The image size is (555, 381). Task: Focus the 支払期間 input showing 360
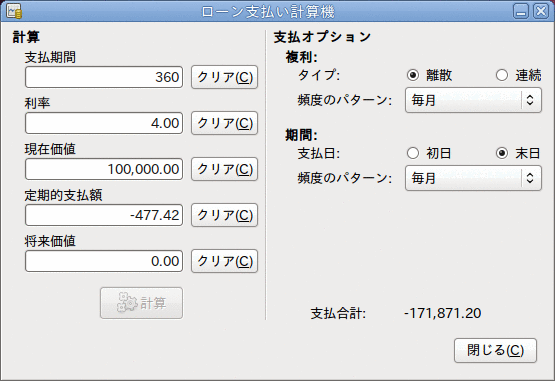click(x=104, y=77)
